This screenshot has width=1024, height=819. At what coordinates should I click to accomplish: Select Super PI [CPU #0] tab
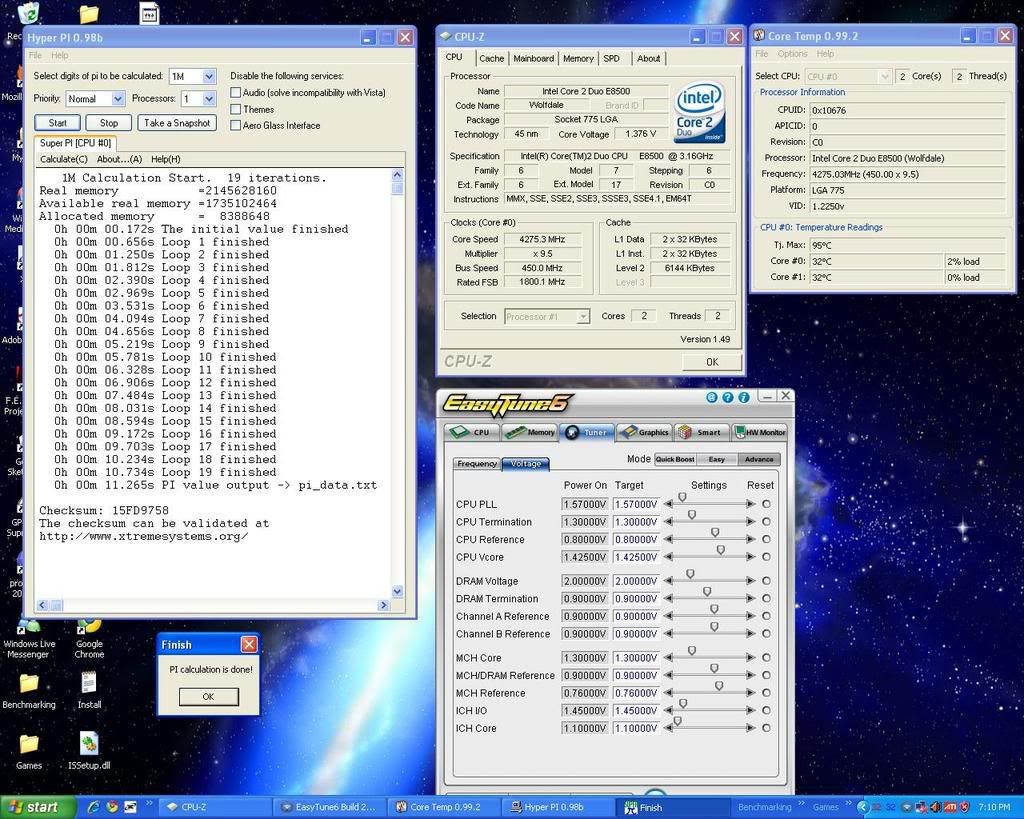[x=75, y=143]
